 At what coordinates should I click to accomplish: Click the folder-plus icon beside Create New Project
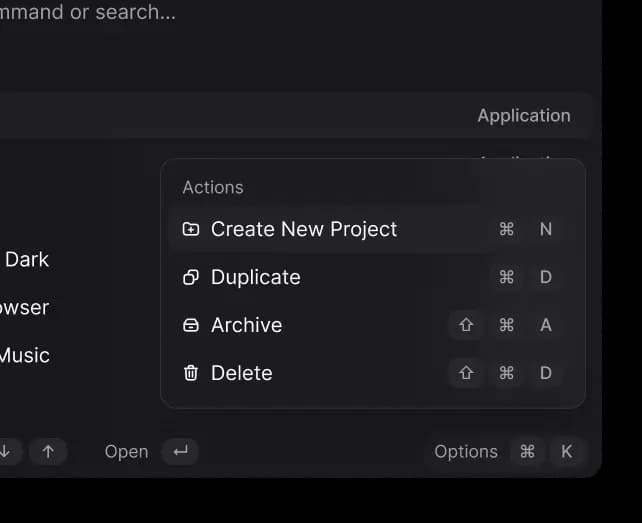click(x=191, y=229)
